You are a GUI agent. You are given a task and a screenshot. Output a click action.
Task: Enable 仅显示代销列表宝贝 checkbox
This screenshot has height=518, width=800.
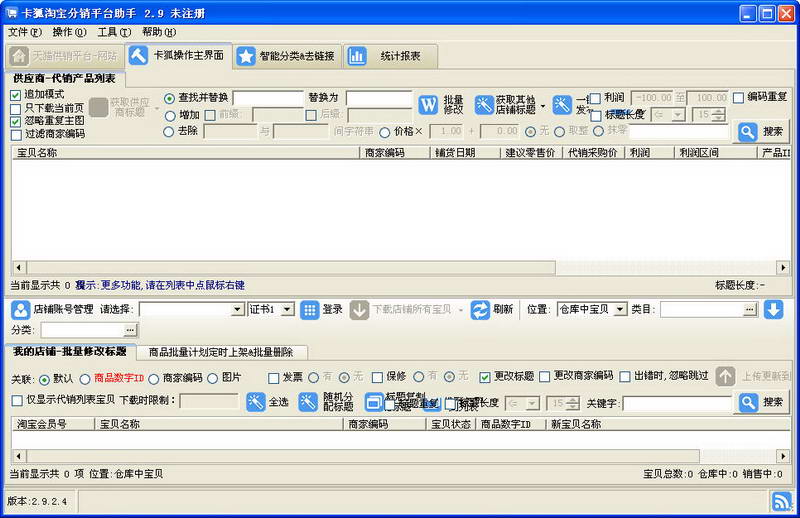[x=17, y=401]
